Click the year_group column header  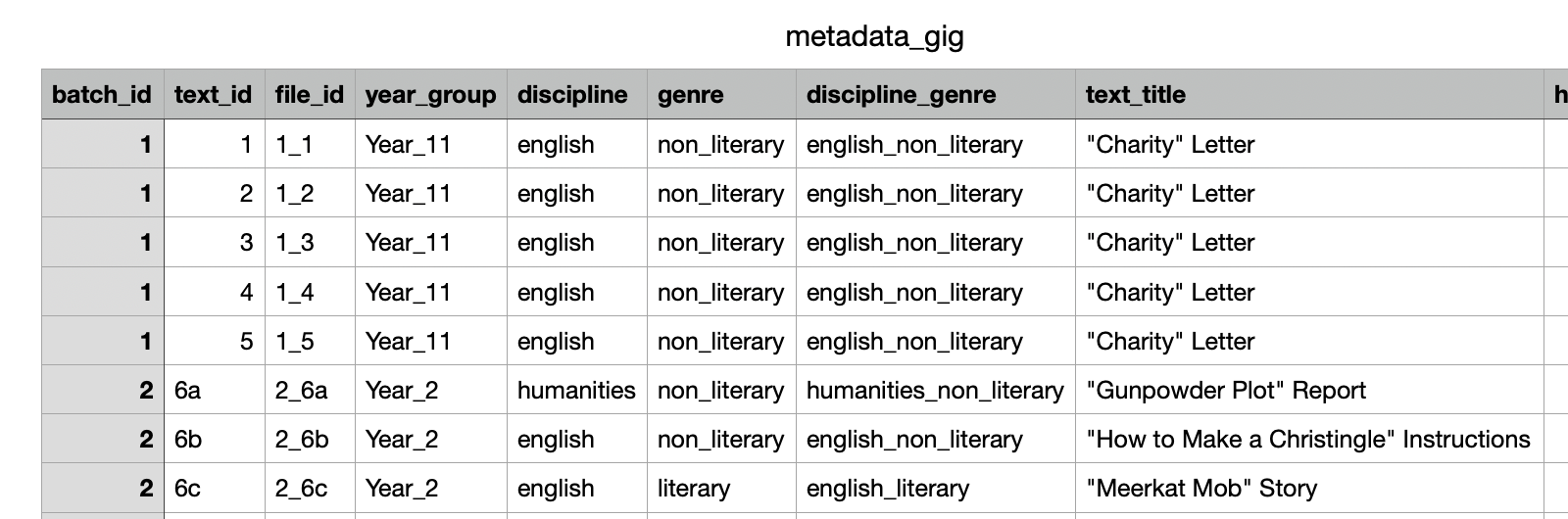coord(430,95)
